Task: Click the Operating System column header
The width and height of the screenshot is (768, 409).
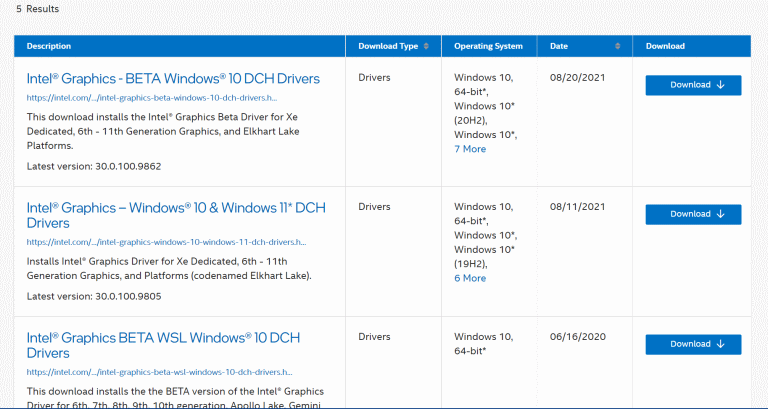Action: (x=489, y=46)
